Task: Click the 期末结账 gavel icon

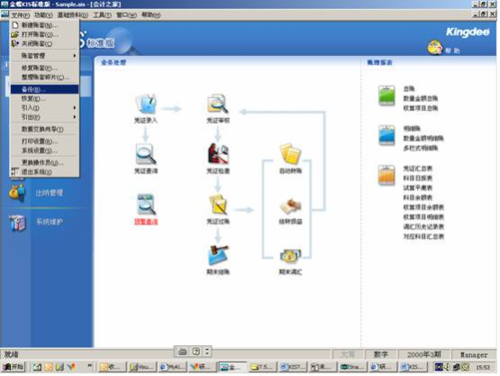Action: (218, 255)
